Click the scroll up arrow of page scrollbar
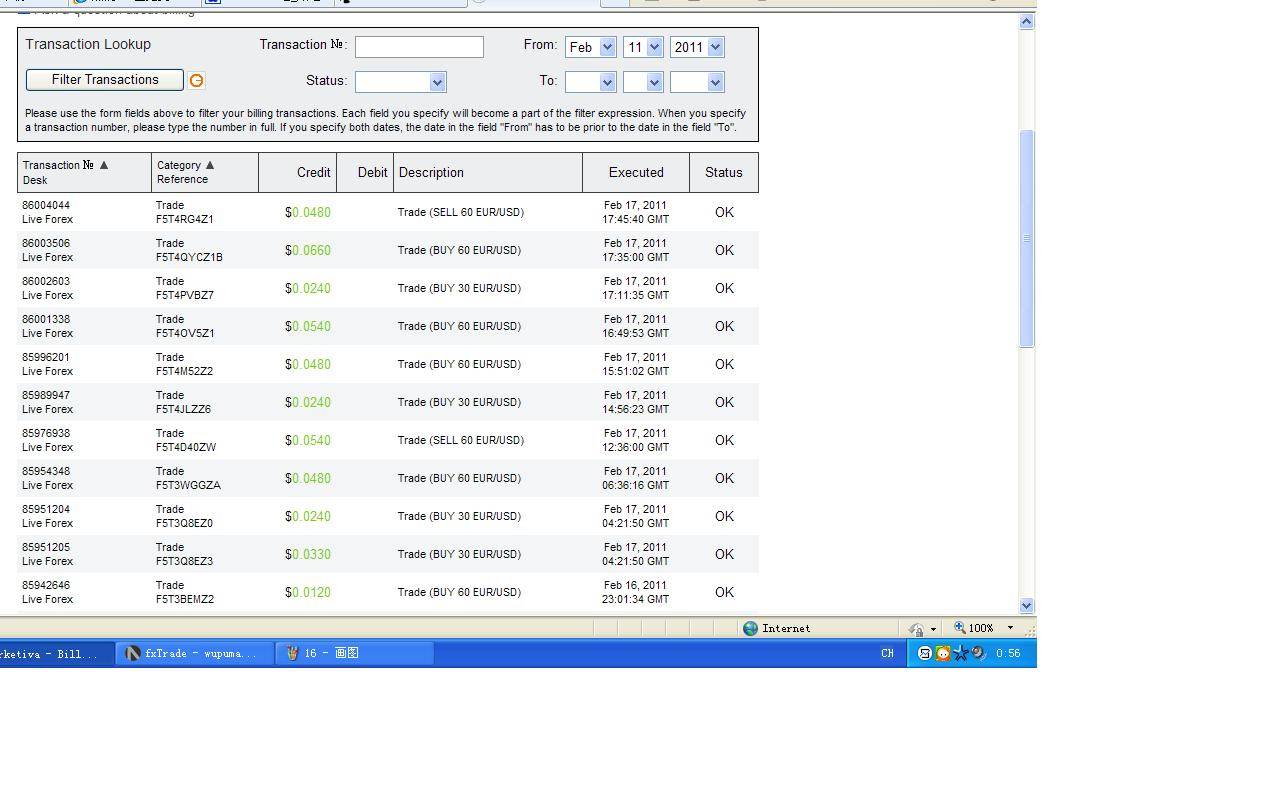This screenshot has width=1280, height=800. pos(1026,22)
